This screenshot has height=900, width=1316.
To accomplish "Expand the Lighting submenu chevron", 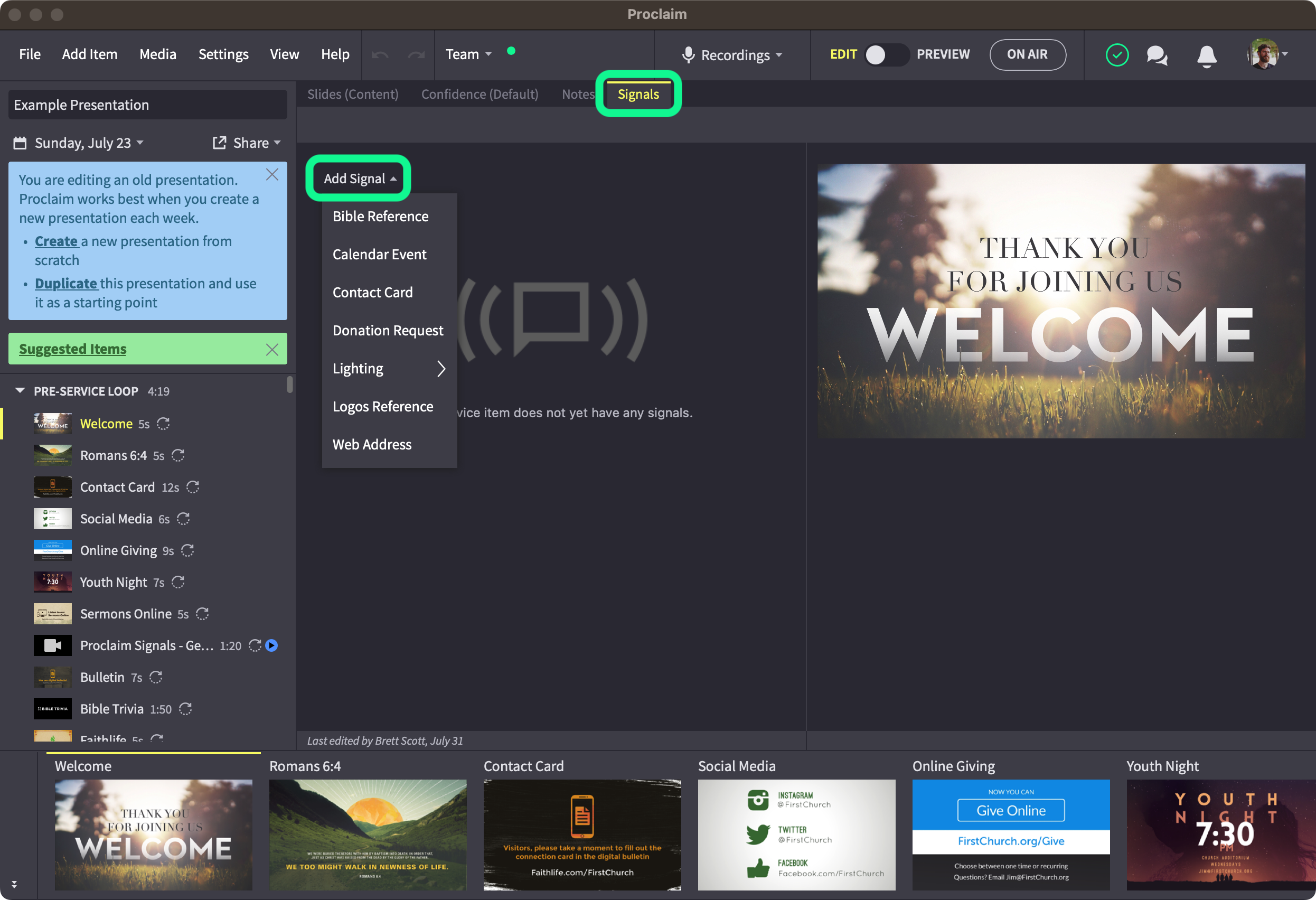I will point(441,369).
